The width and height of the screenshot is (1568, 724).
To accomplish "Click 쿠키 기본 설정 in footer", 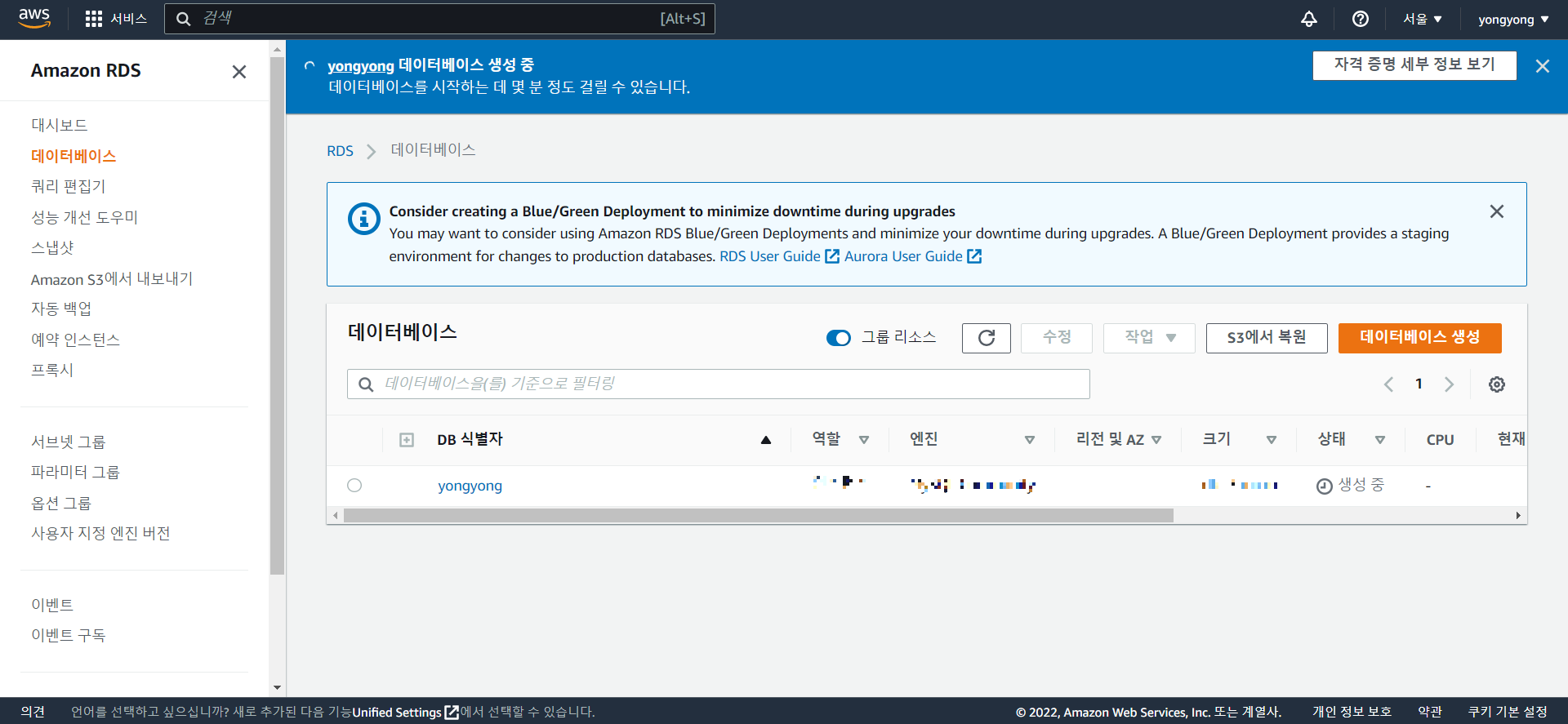I will point(1508,712).
